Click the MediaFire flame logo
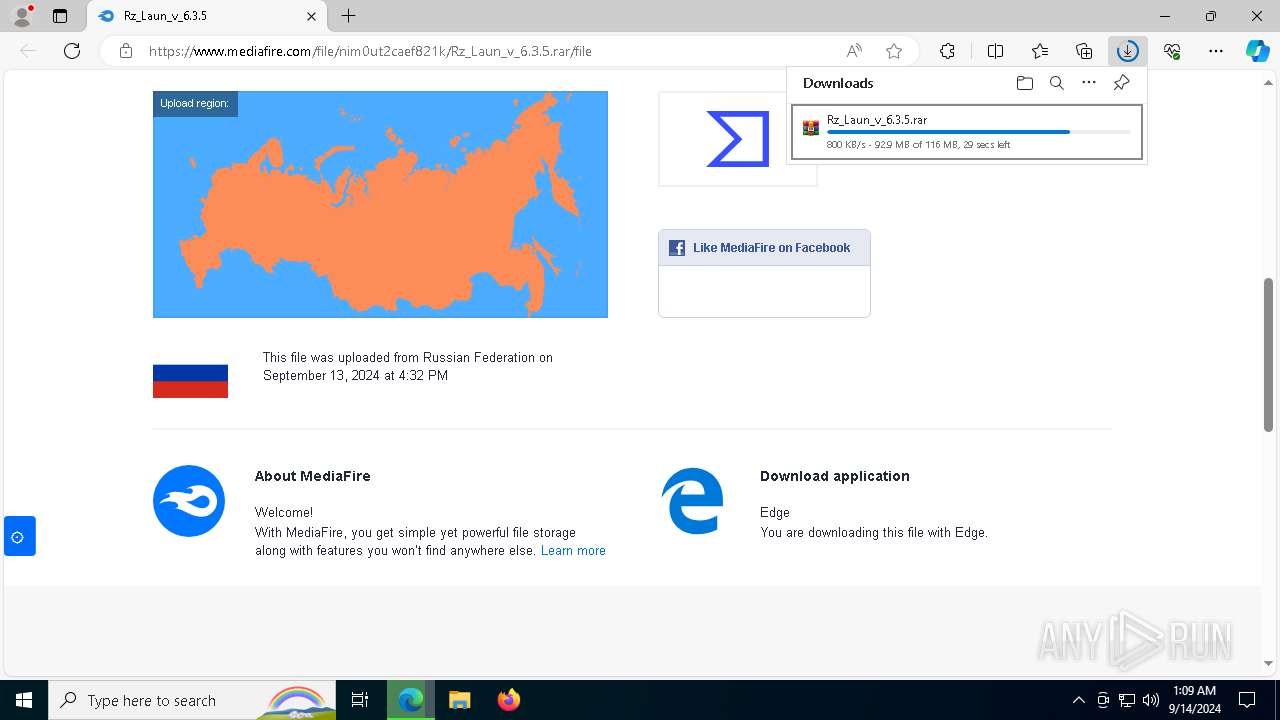 pos(189,501)
